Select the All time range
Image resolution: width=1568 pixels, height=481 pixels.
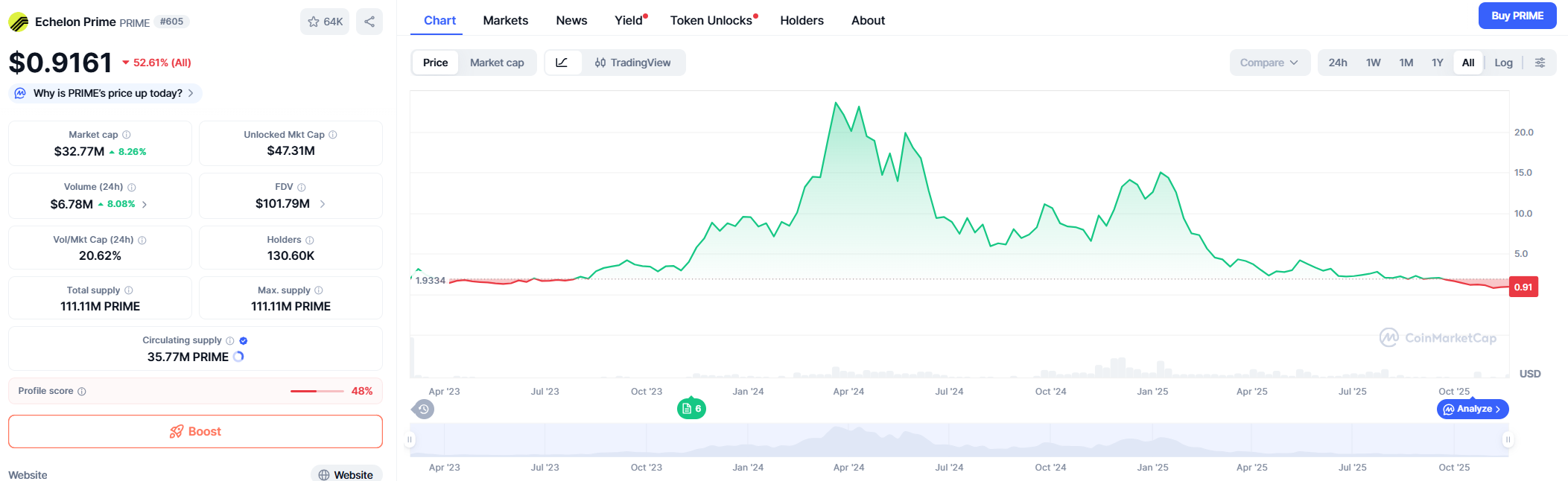pos(1468,63)
